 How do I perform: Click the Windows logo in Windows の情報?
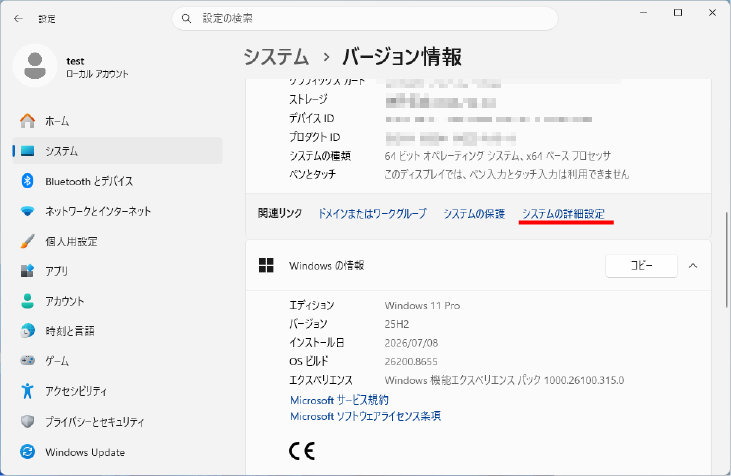click(x=266, y=265)
